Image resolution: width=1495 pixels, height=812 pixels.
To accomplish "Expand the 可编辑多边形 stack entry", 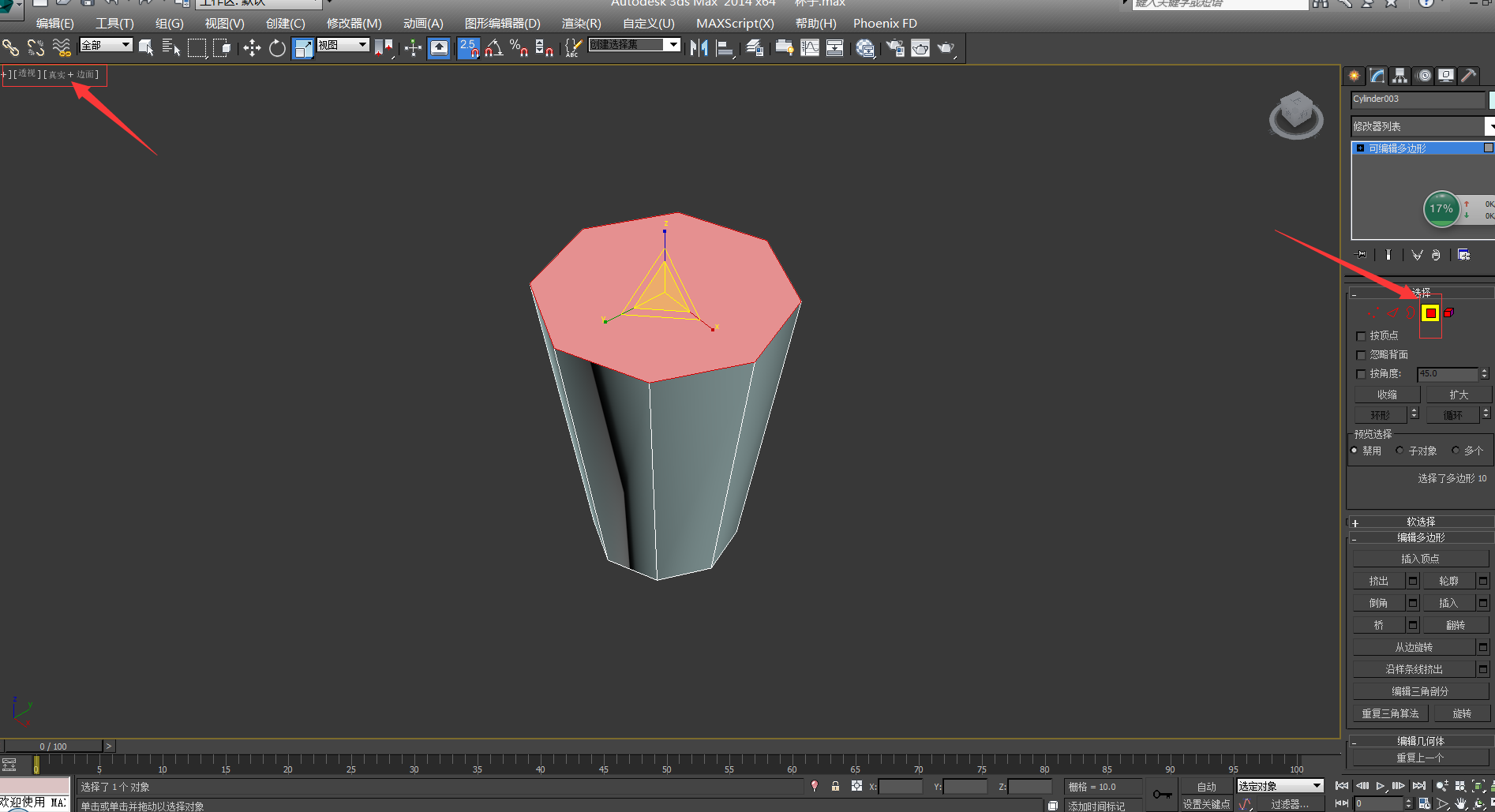I will pos(1361,148).
